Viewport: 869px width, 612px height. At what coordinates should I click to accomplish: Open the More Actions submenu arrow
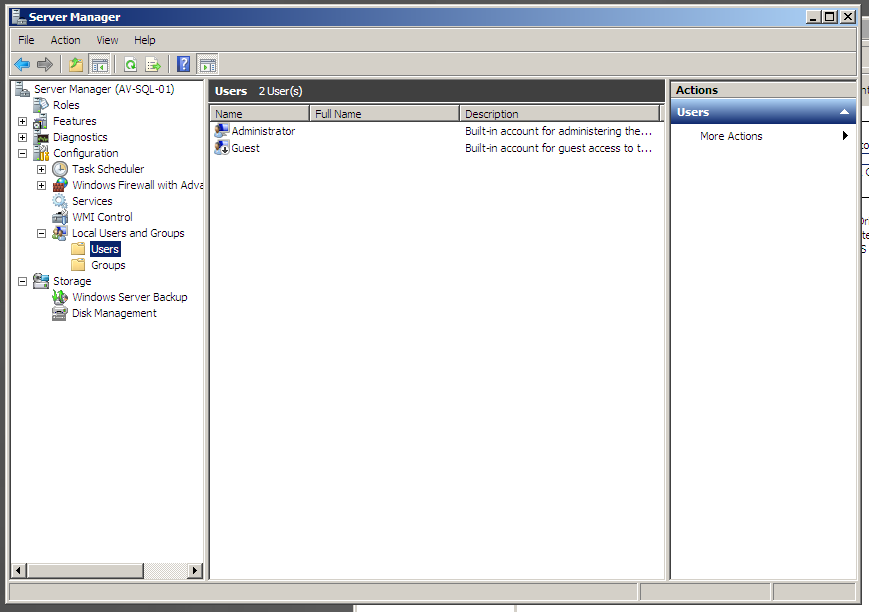pyautogui.click(x=845, y=136)
